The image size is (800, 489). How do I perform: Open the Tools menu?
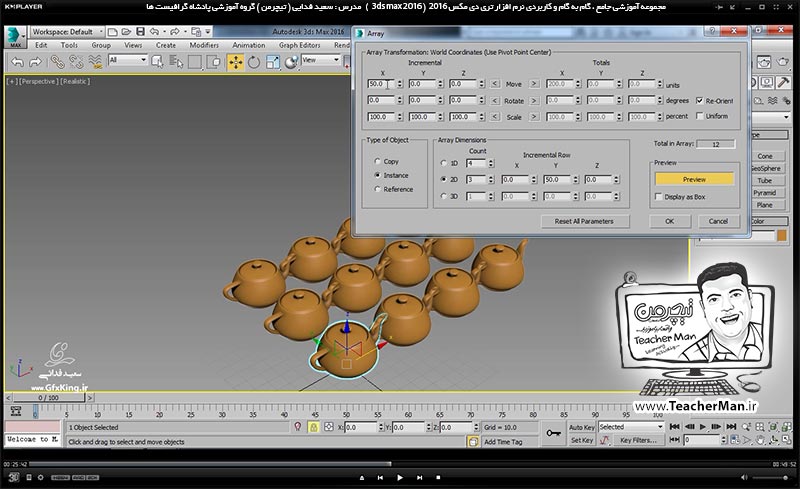(69, 45)
